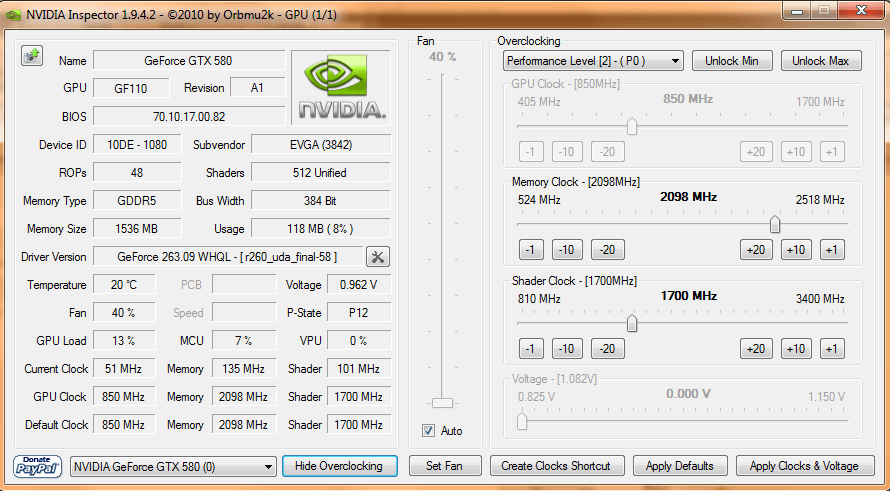Click the Fan speed vertical slider handle
This screenshot has width=890, height=491.
[x=442, y=403]
